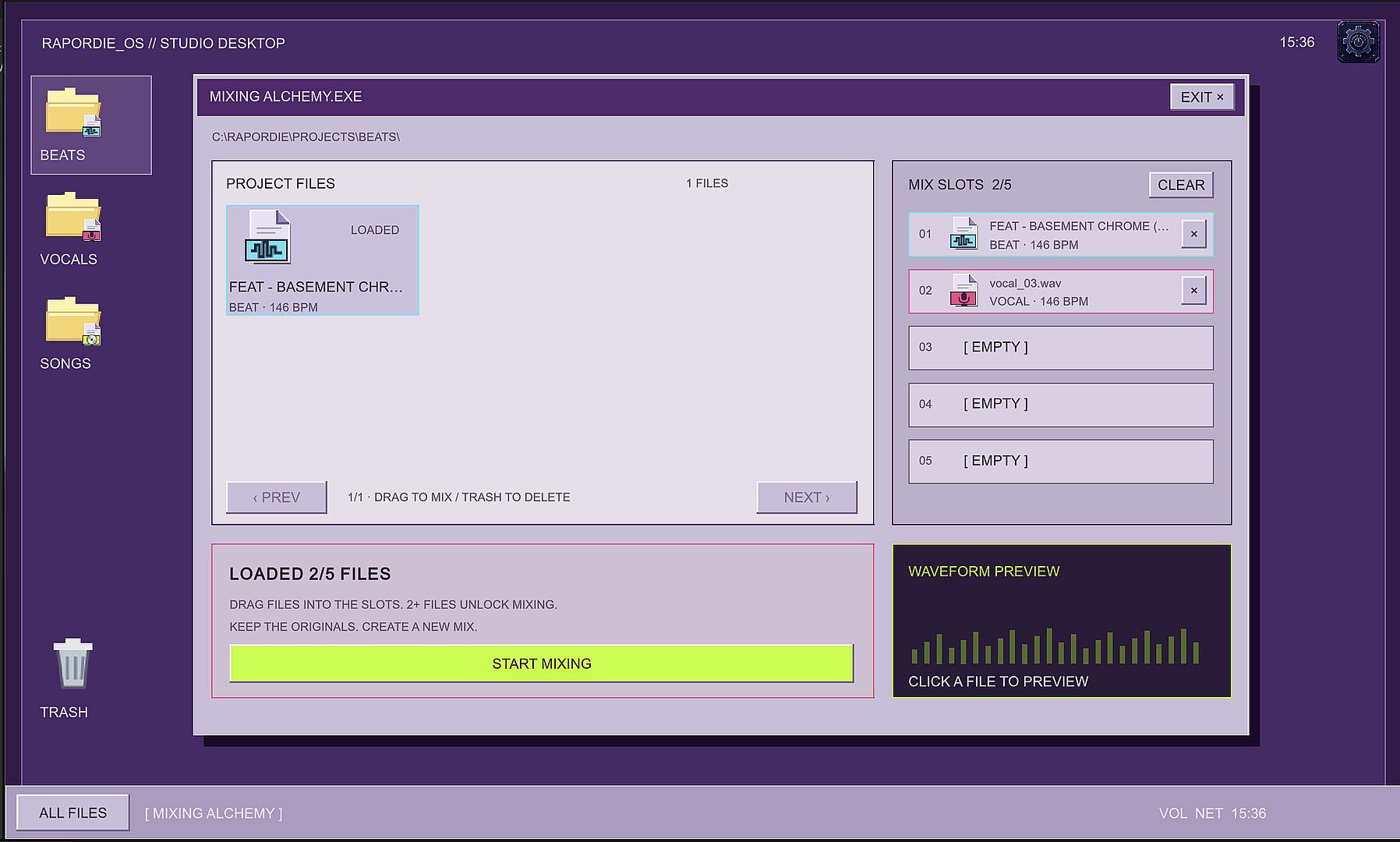The width and height of the screenshot is (1400, 842).
Task: Select the Mixing Alchemy taskbar entry
Action: click(x=214, y=813)
